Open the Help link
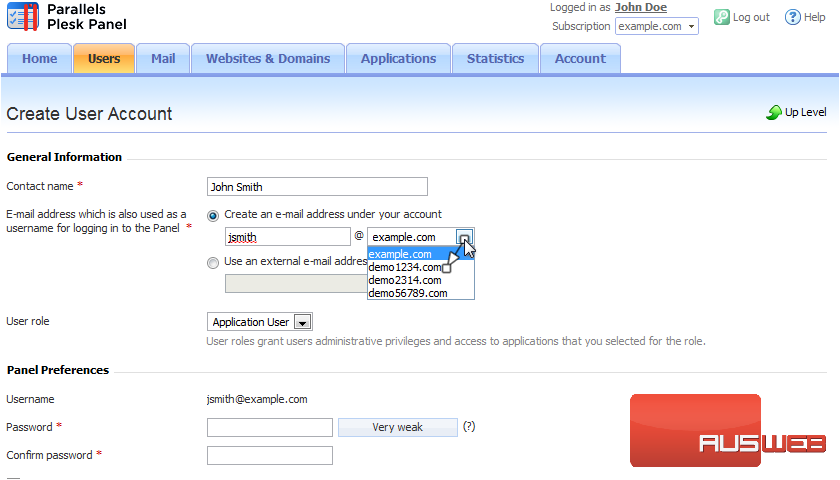 click(x=814, y=17)
